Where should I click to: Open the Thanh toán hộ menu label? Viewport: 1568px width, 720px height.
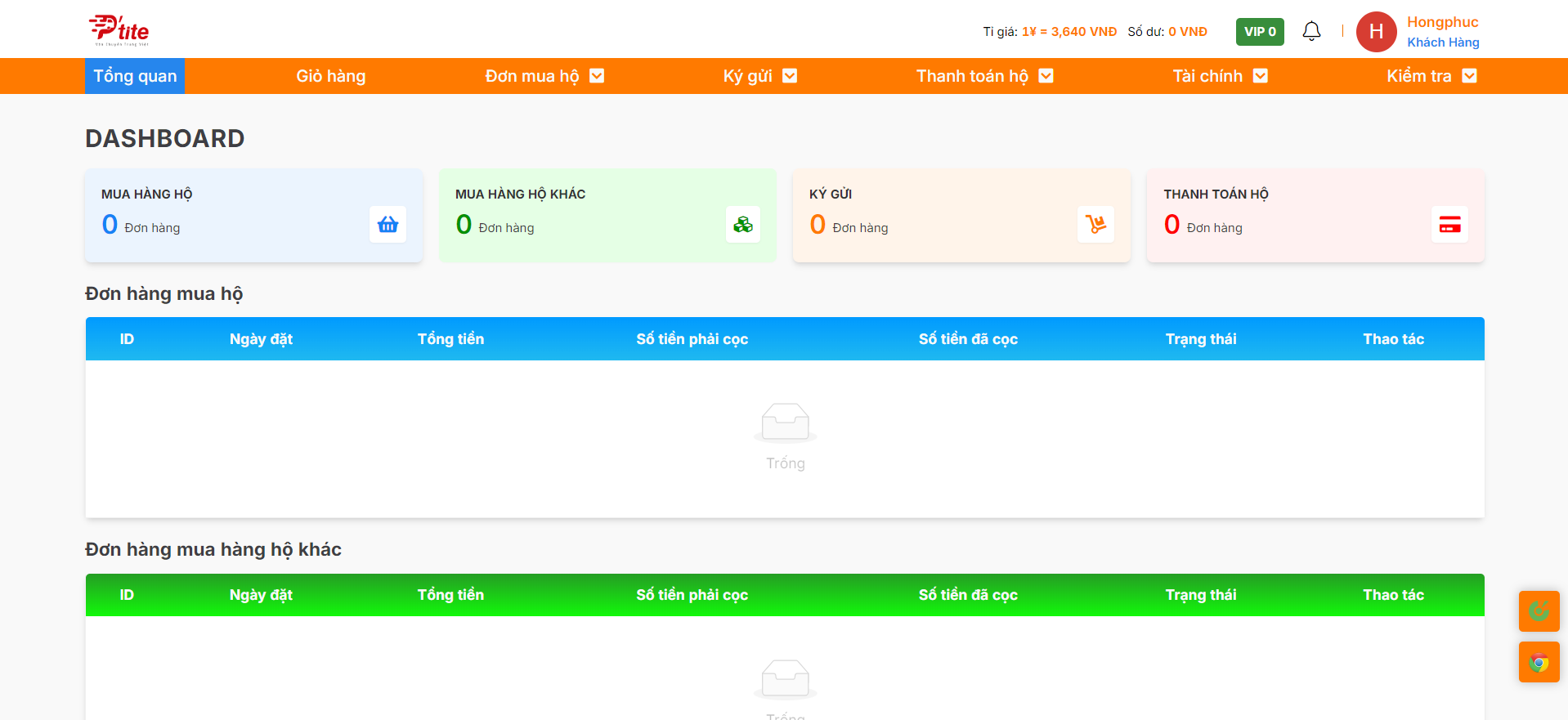point(972,76)
